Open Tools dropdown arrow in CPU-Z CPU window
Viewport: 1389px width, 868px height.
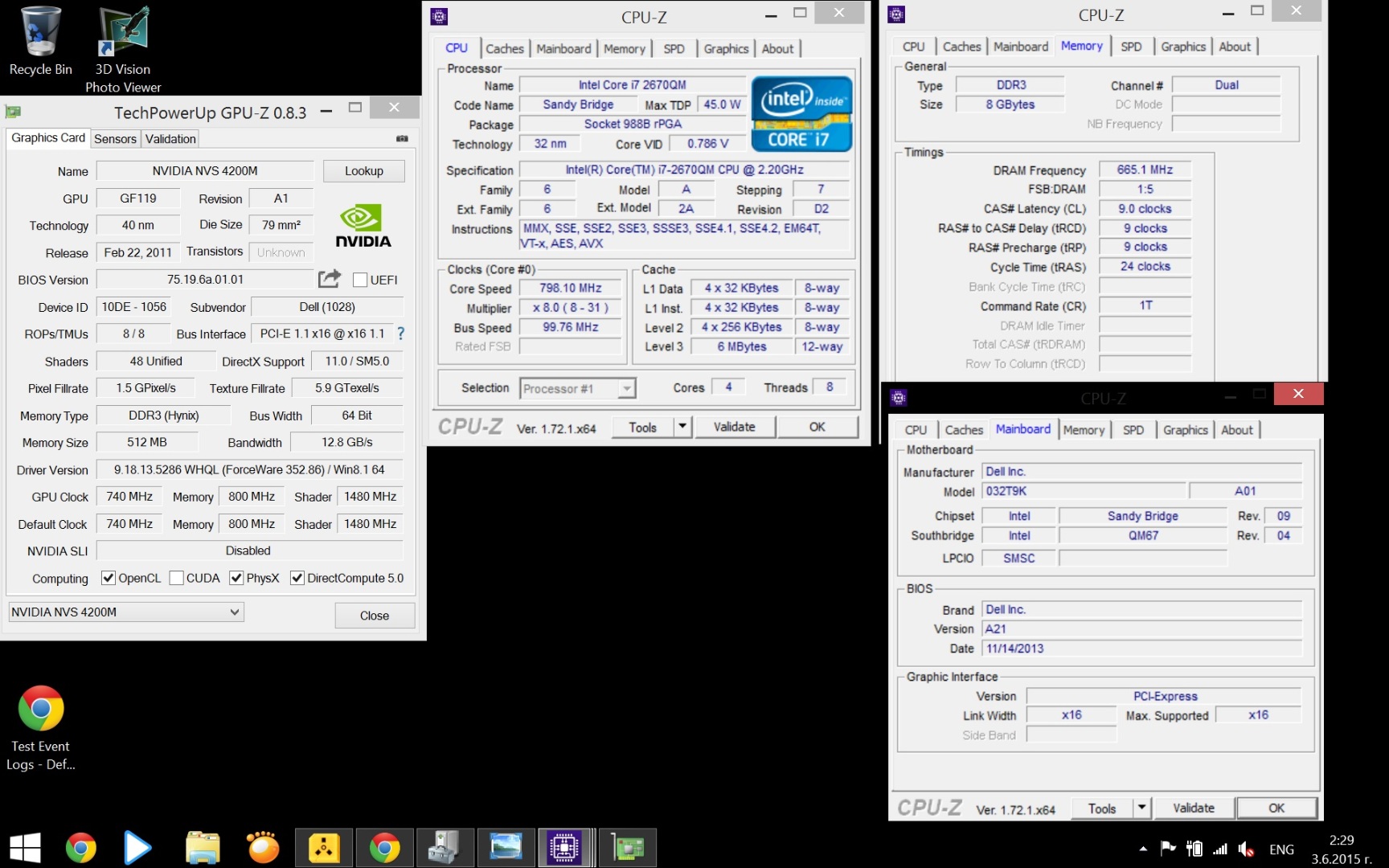pyautogui.click(x=682, y=426)
